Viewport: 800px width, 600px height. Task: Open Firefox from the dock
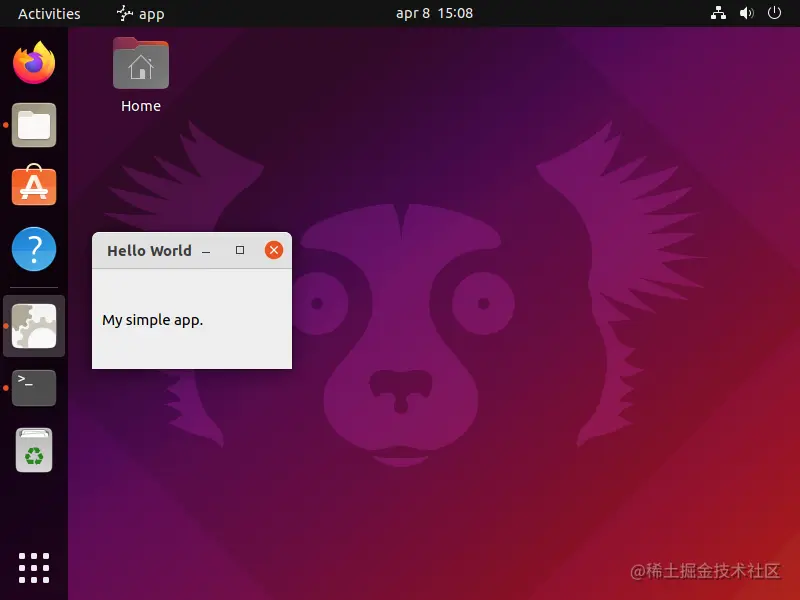click(33, 63)
